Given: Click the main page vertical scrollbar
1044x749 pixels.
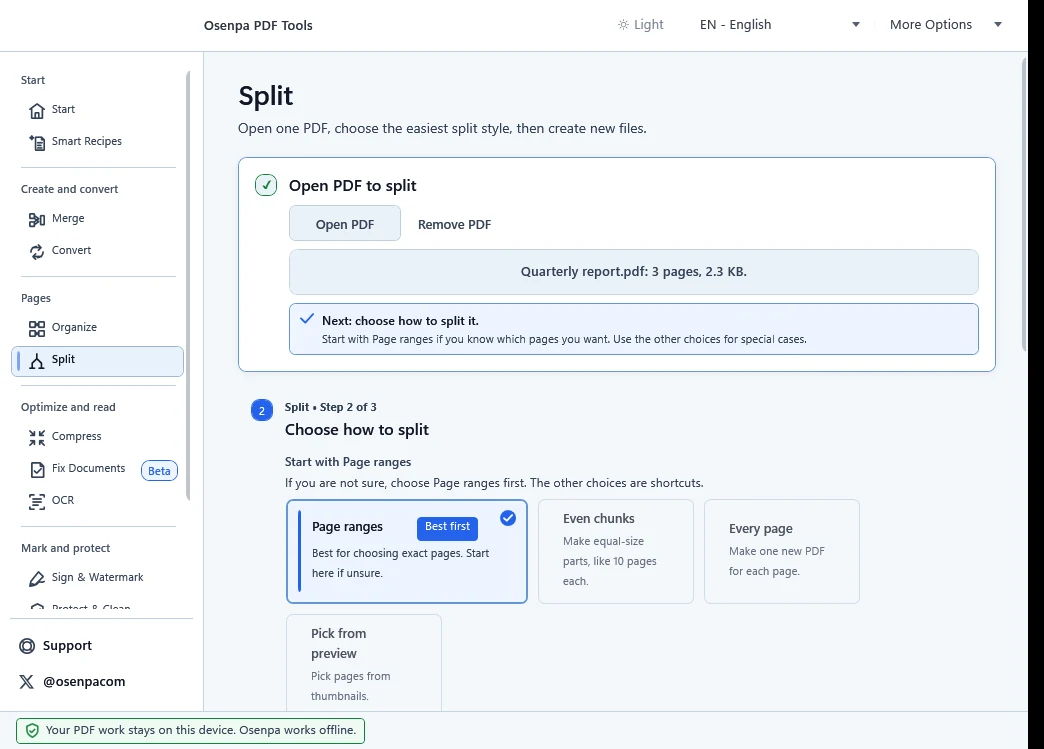Looking at the screenshot, I should [1024, 204].
